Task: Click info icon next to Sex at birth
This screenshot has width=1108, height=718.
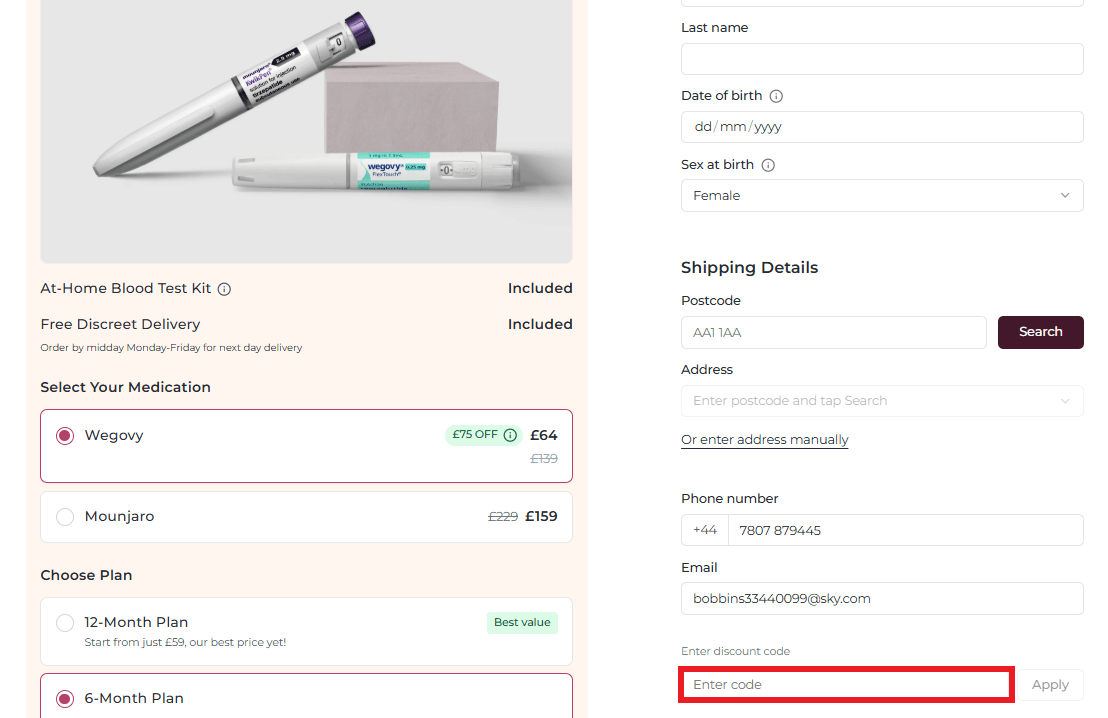Action: click(768, 165)
